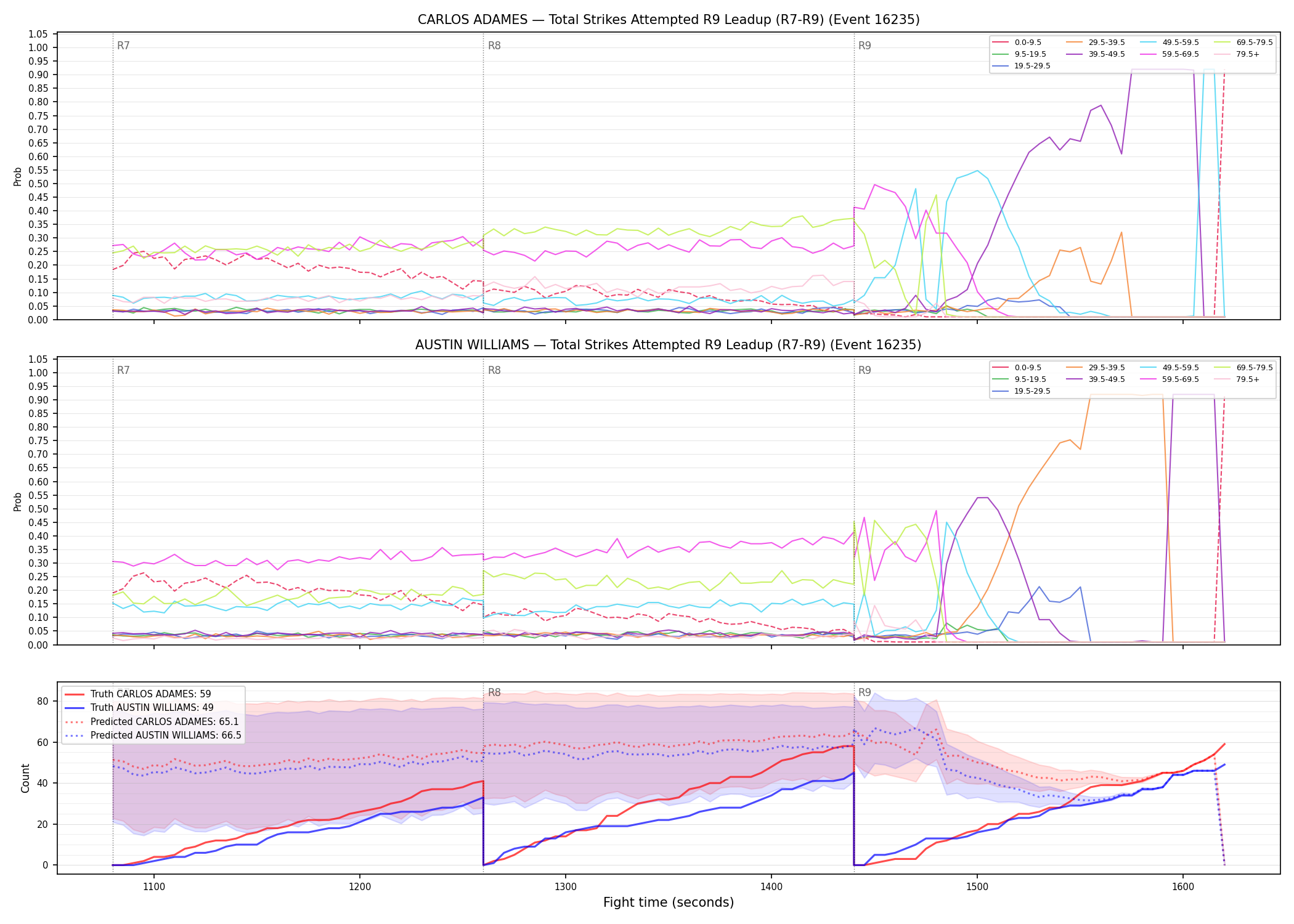Click the 'Prob' y-axis label of Austin Williams chart
Viewport: 1294px width, 924px height.
[x=18, y=501]
